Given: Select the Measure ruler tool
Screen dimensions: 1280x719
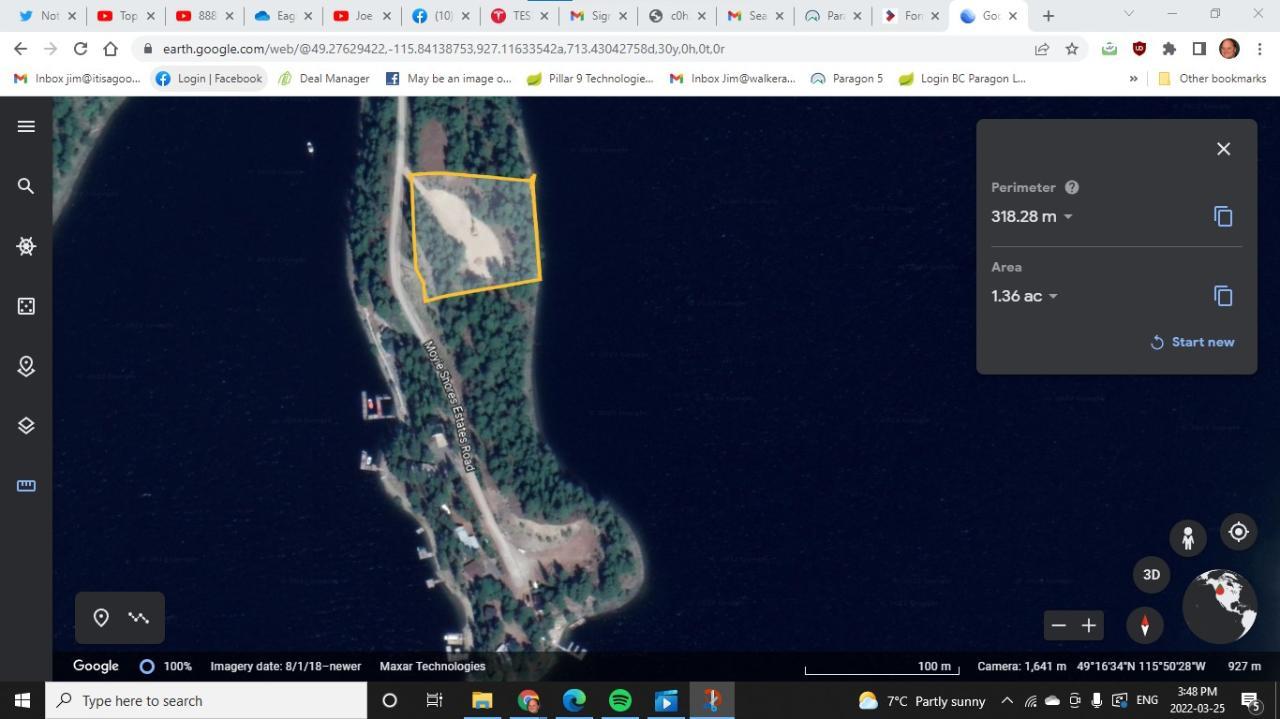Looking at the screenshot, I should (x=26, y=486).
